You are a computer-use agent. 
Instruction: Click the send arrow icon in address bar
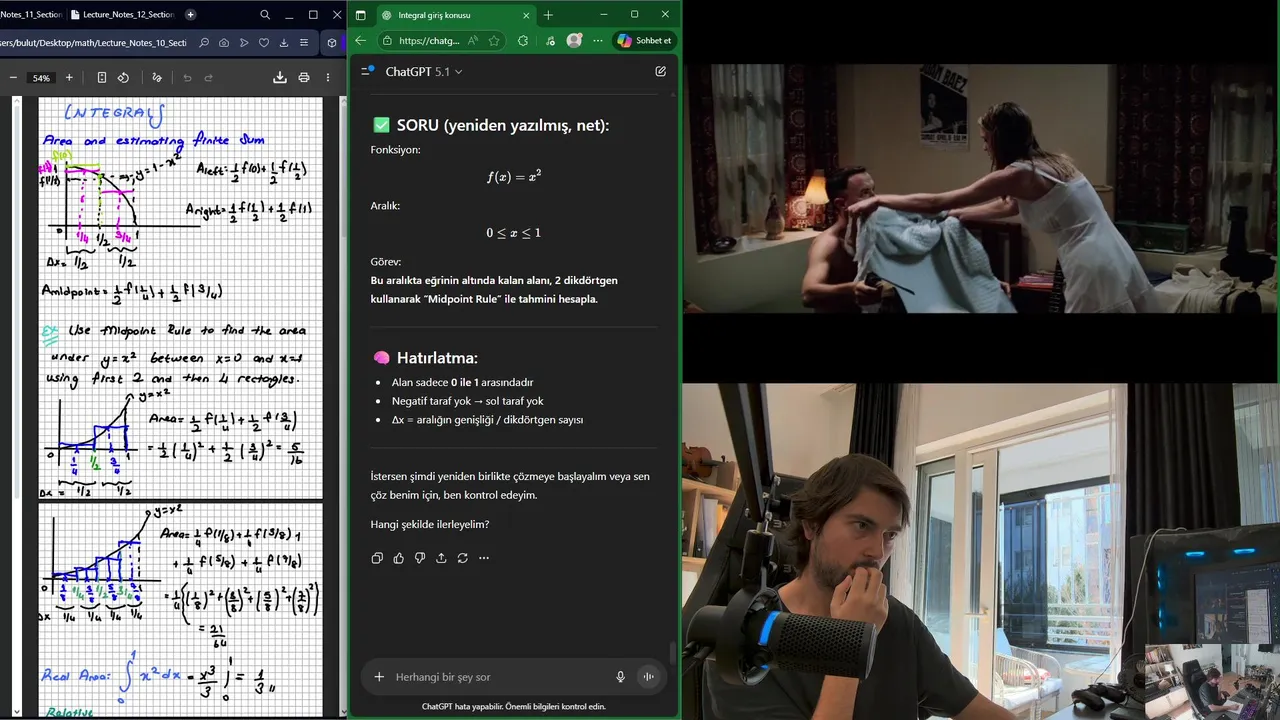pos(244,43)
